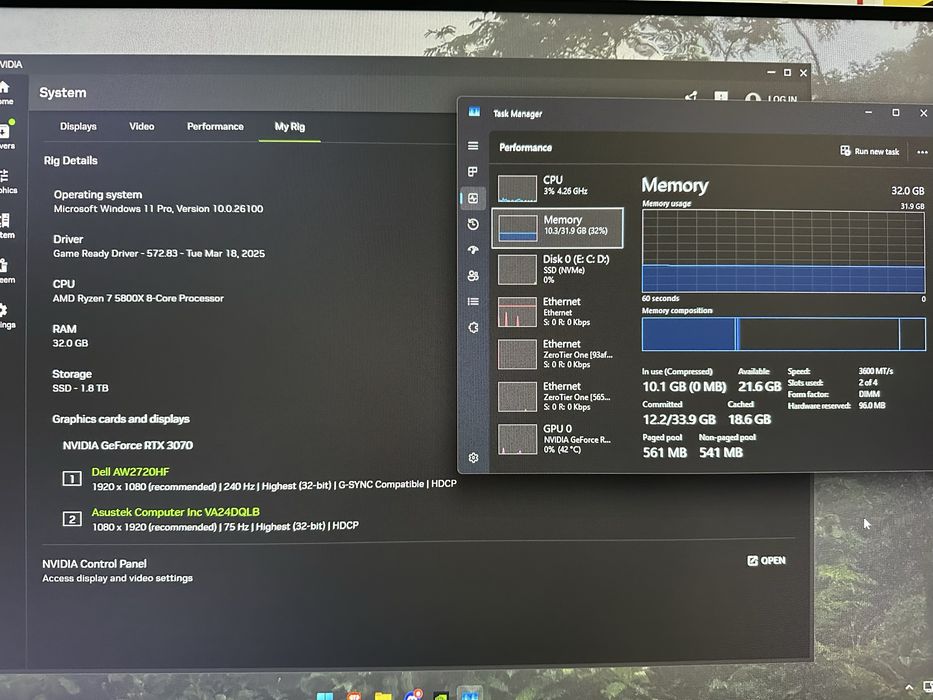This screenshot has height=700, width=933.
Task: Click Microsoft Windows 11 Pro version text
Action: (x=158, y=208)
